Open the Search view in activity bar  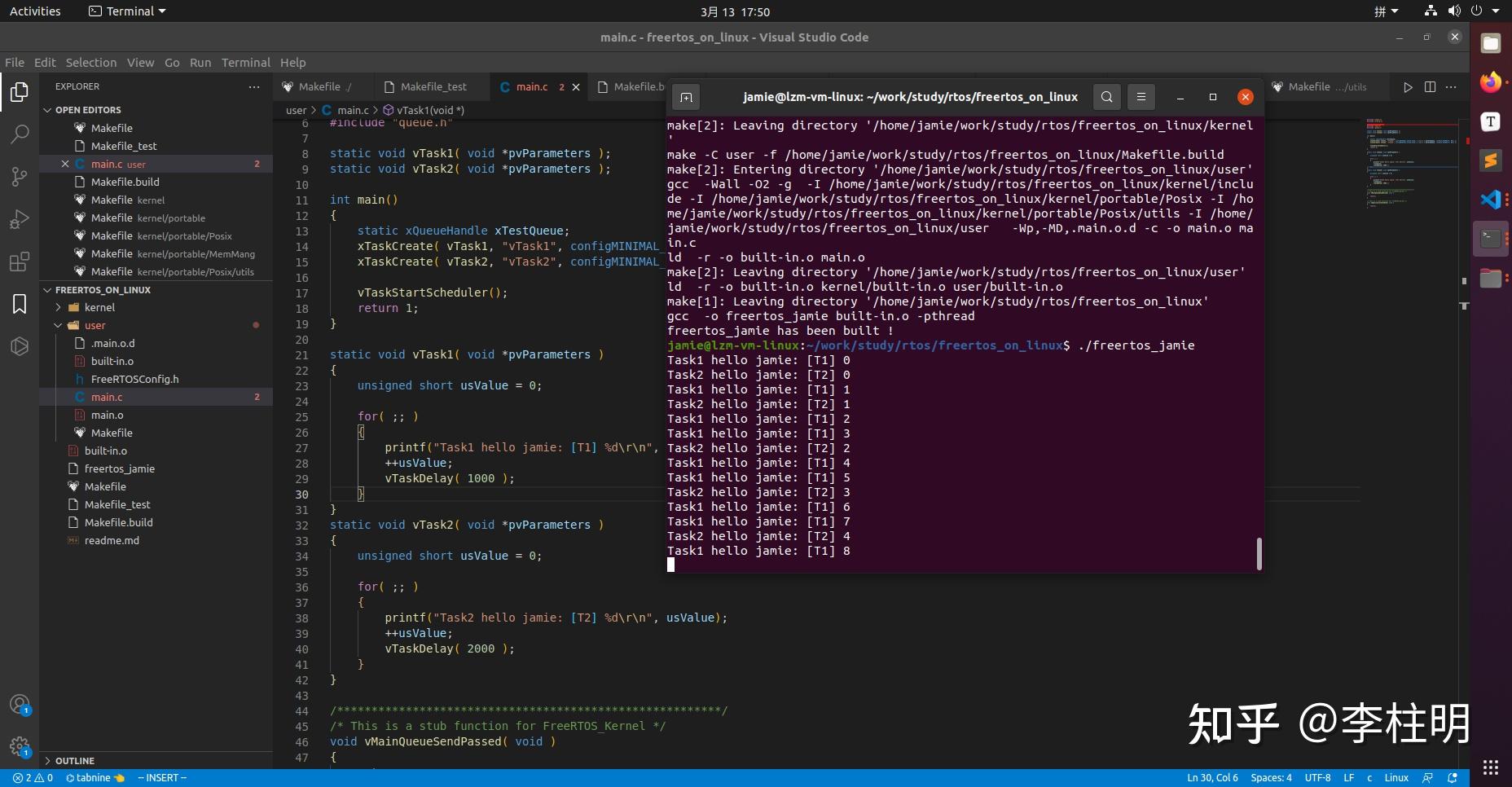(x=20, y=134)
